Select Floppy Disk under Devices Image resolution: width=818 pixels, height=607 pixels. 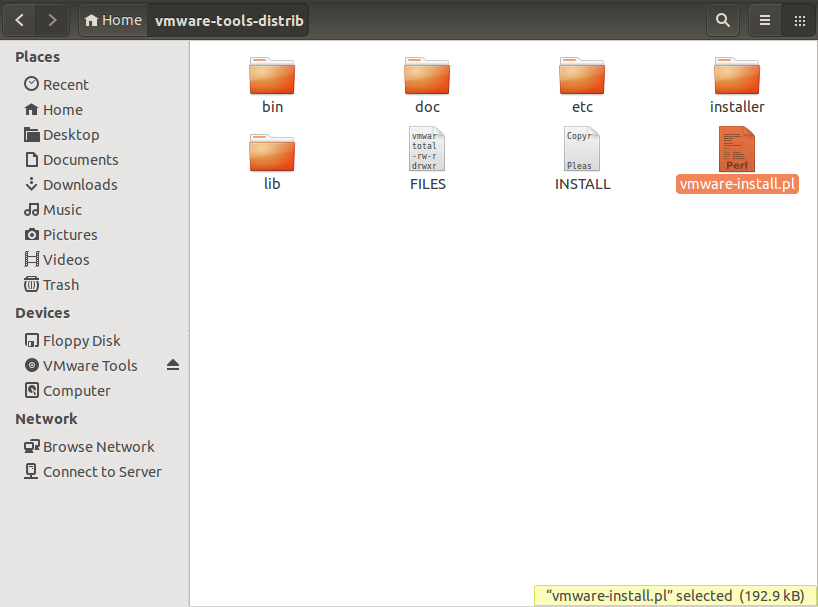point(73,341)
